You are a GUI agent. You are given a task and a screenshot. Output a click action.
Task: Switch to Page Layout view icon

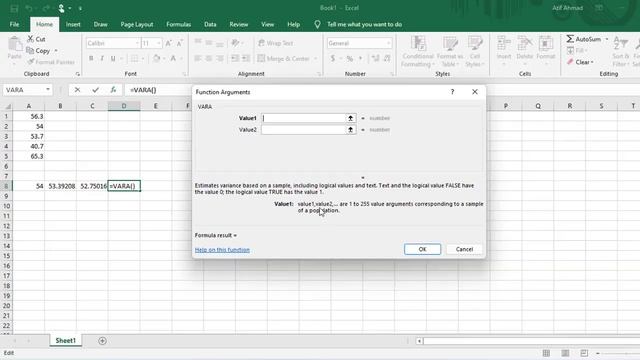tap(565, 353)
